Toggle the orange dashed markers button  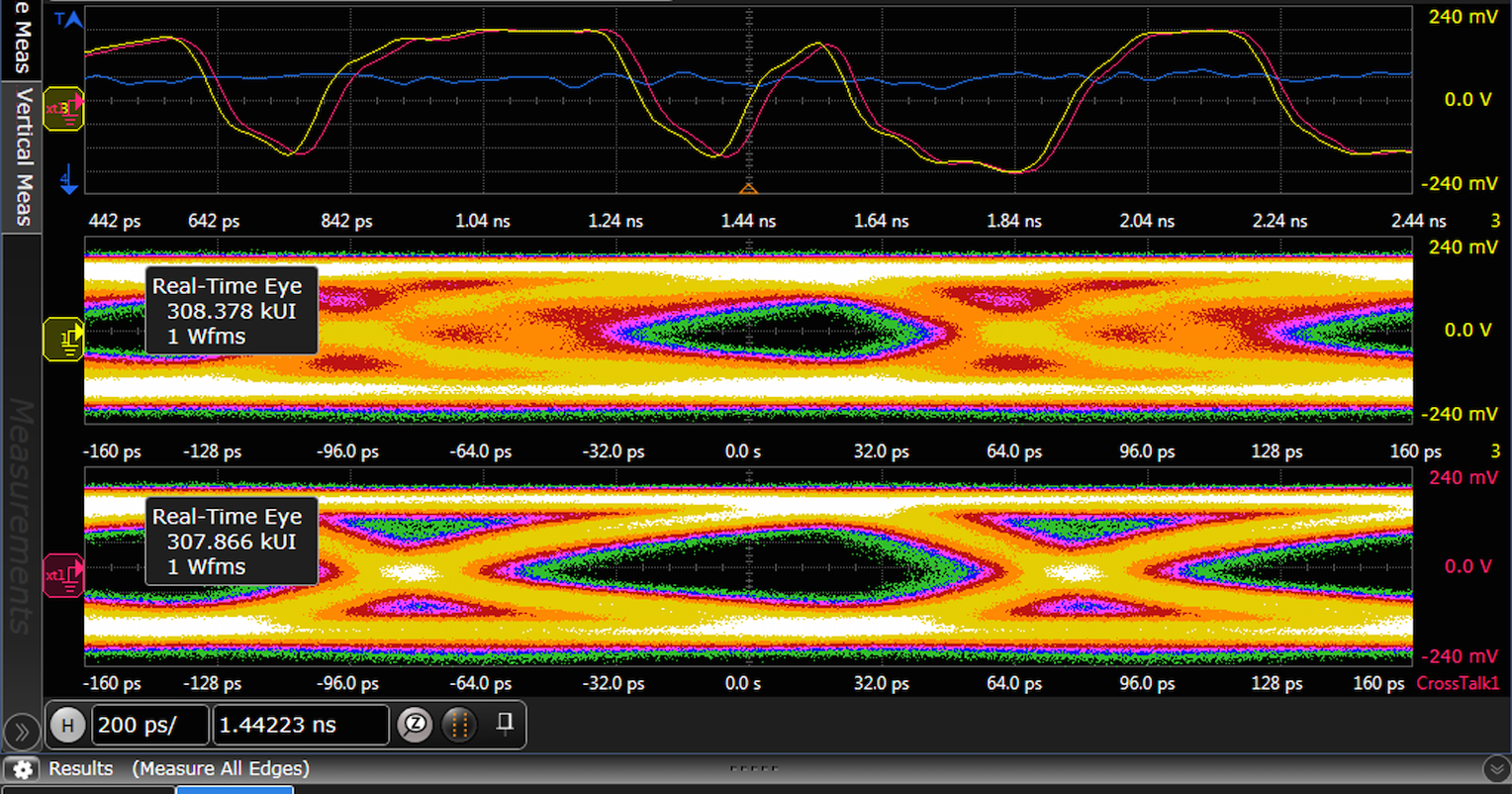point(458,726)
